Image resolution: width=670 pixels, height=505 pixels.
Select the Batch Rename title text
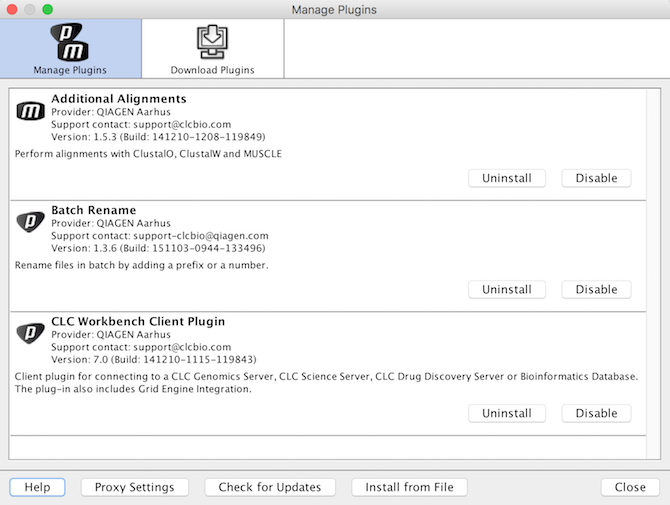pos(94,210)
